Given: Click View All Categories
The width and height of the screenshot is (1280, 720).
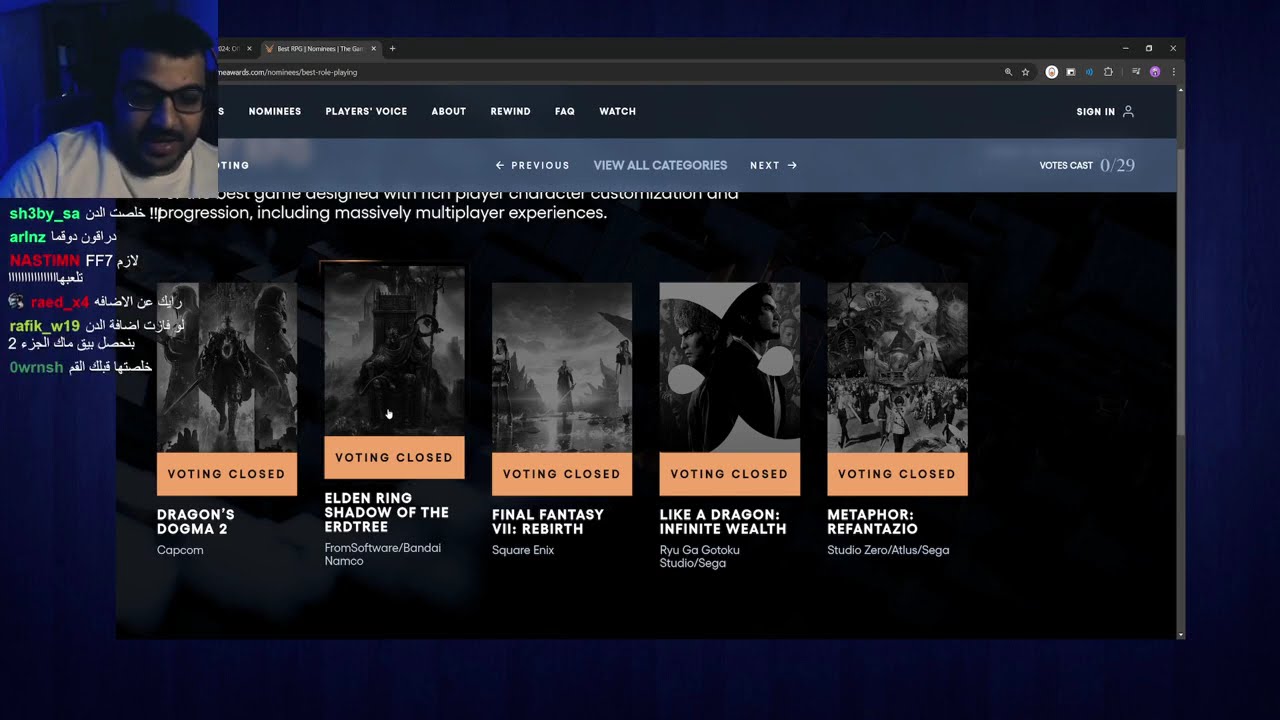Looking at the screenshot, I should click(660, 165).
